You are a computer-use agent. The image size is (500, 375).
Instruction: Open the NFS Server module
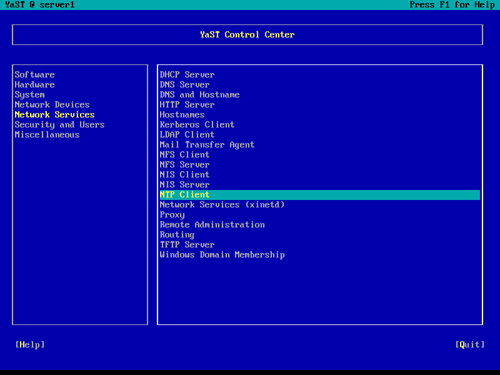tap(185, 165)
